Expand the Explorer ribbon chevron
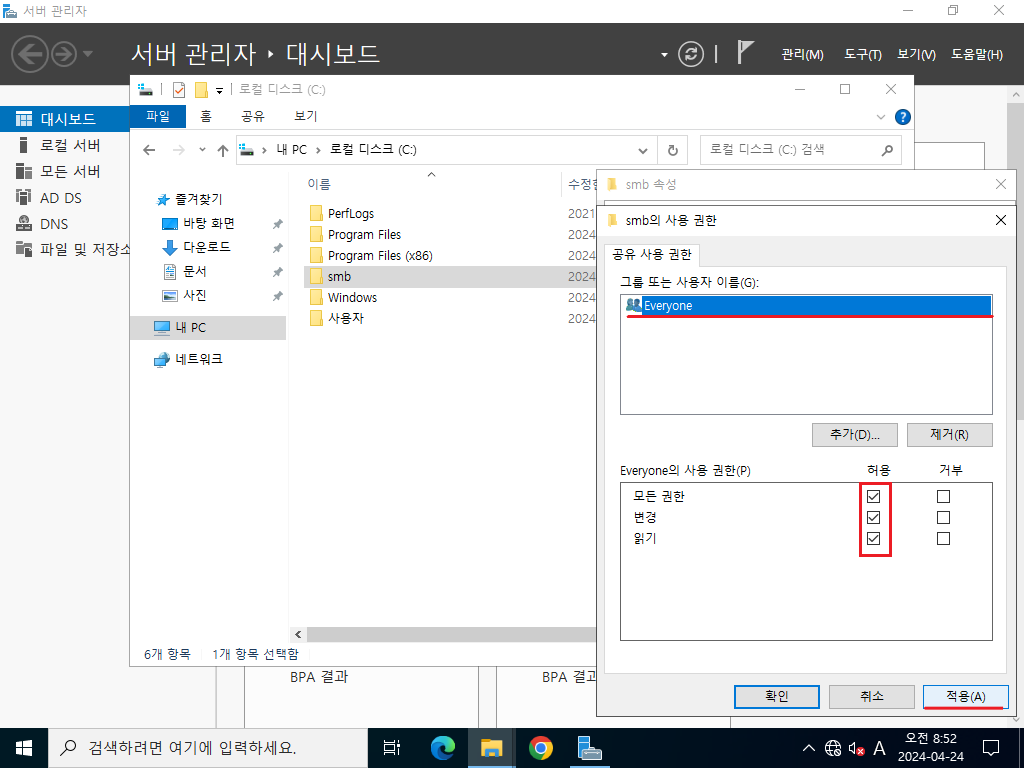 [x=880, y=117]
